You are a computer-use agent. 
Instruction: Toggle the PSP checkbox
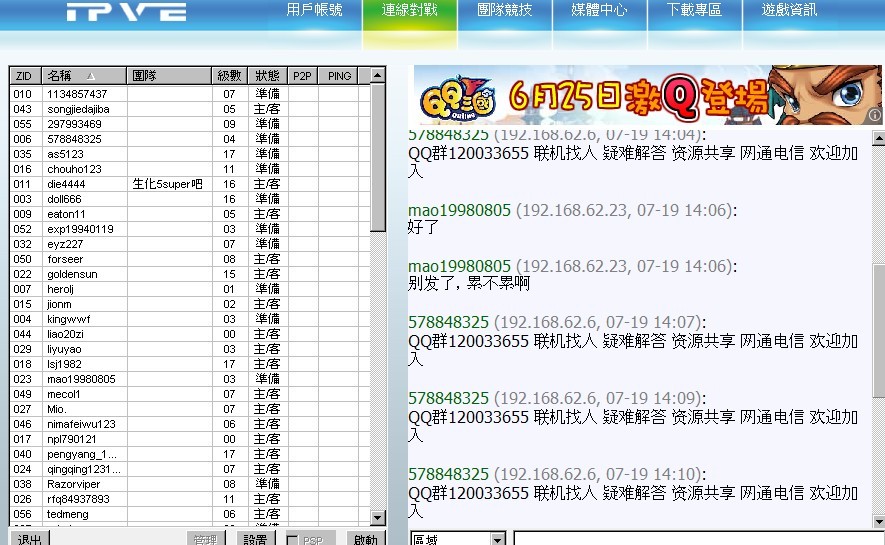coord(293,540)
